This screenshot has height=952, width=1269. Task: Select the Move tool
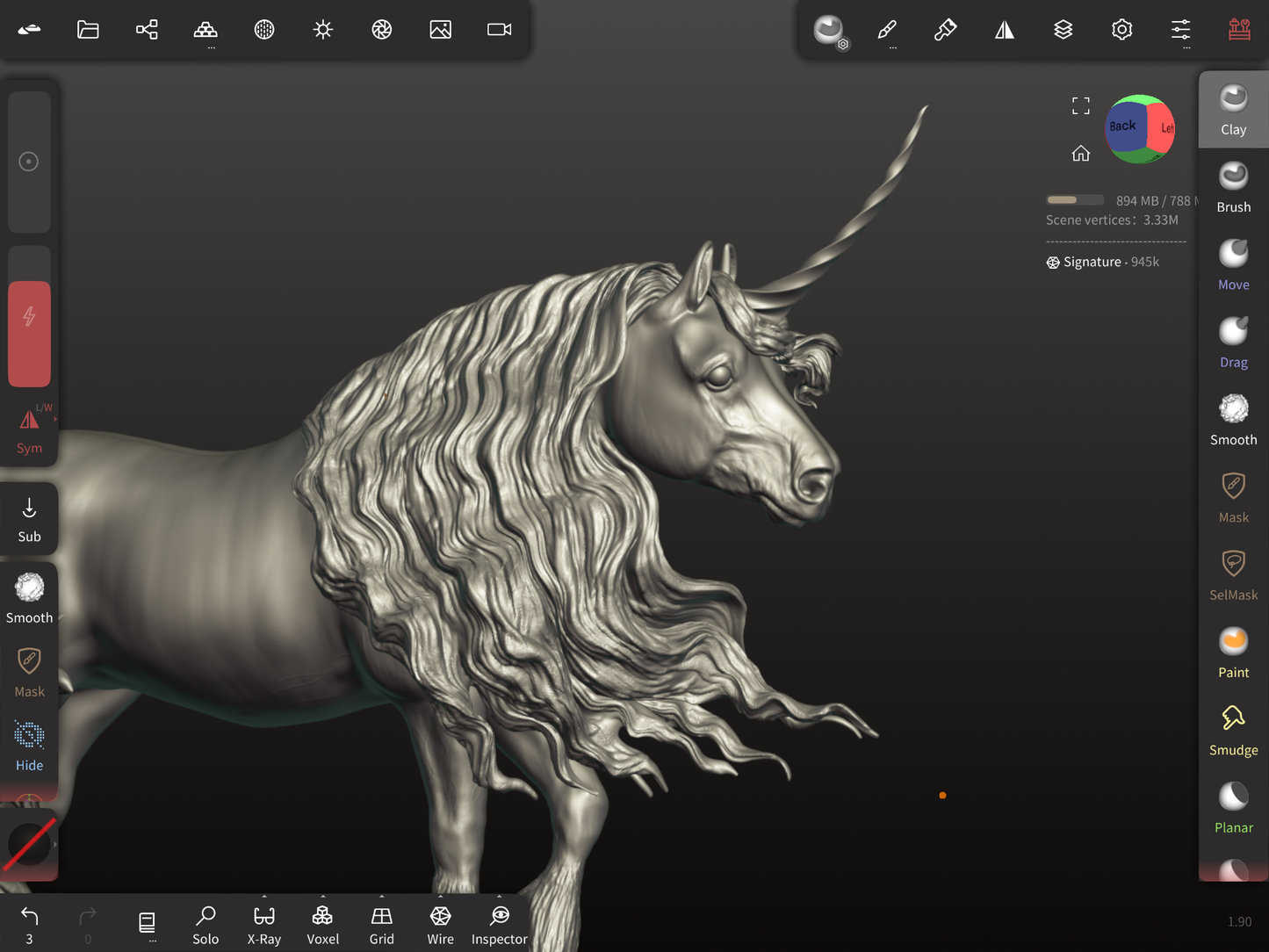click(x=1233, y=264)
